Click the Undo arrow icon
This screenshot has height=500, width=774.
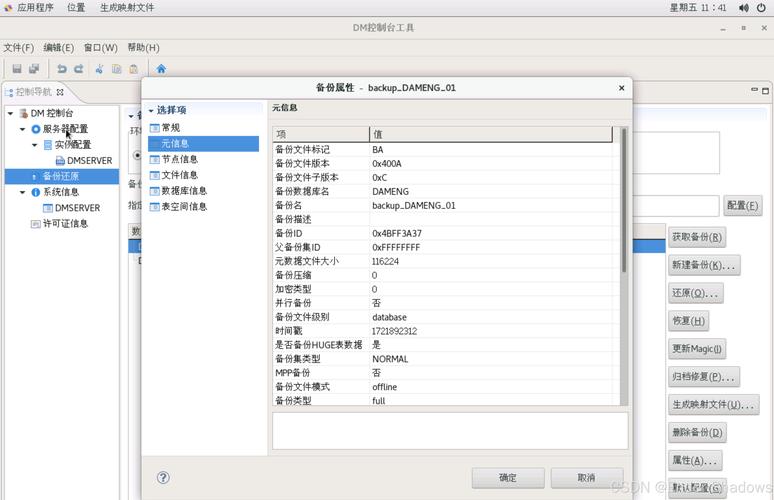[x=61, y=69]
